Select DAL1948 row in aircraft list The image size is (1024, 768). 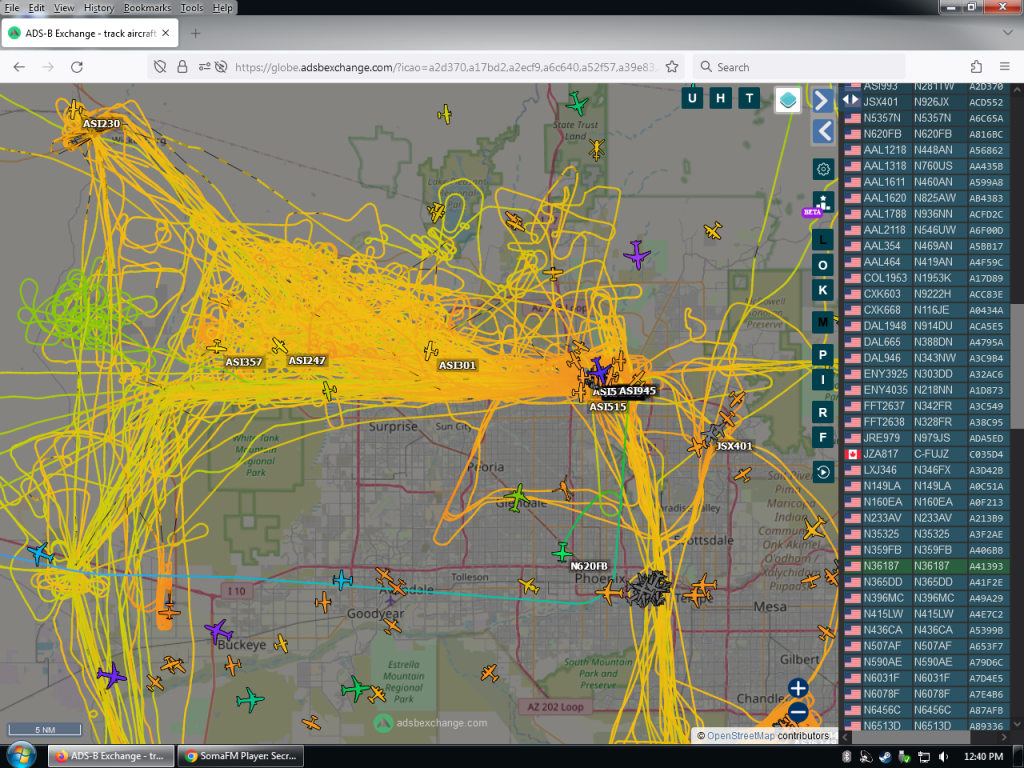(926, 326)
